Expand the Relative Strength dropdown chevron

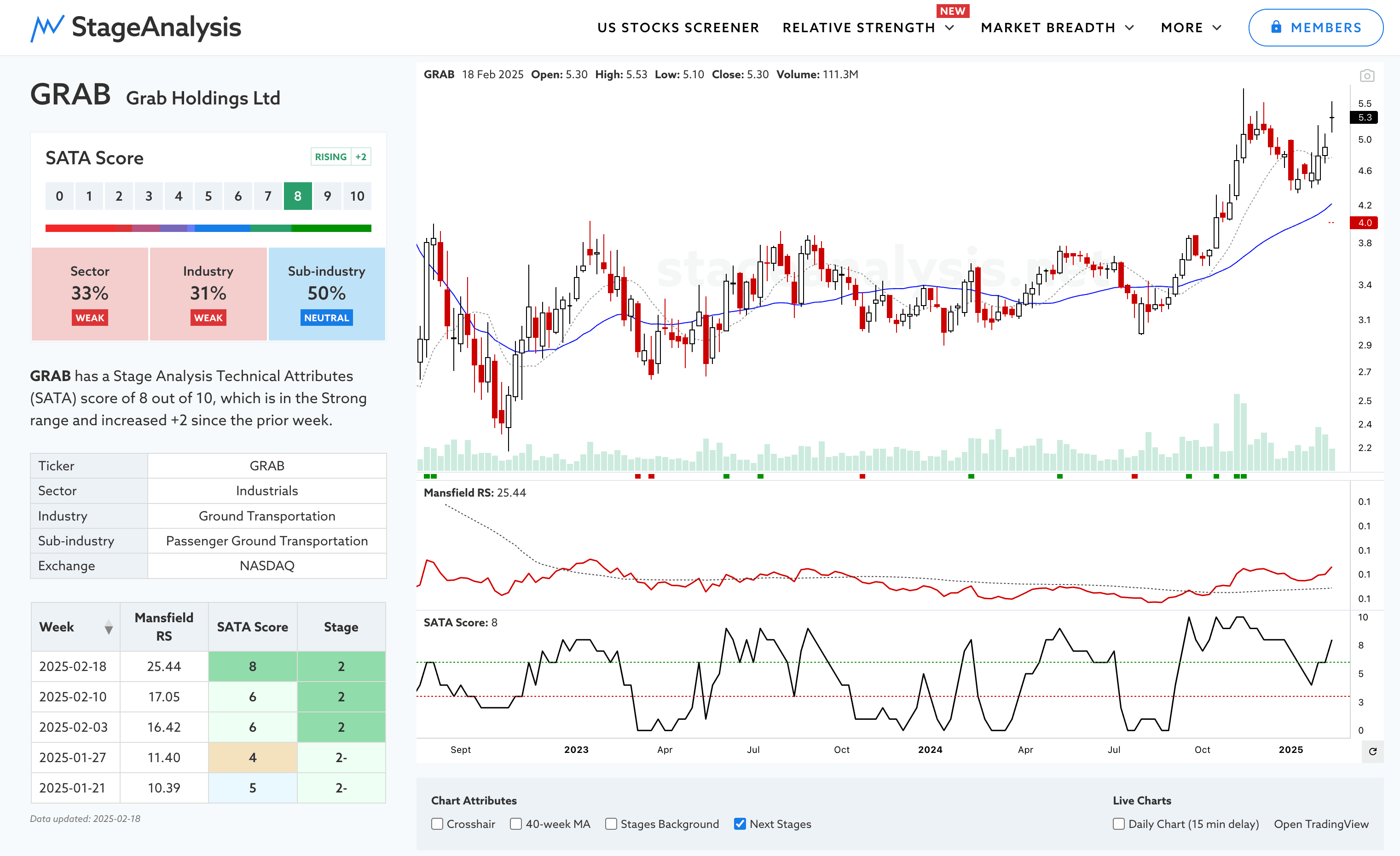coord(949,28)
